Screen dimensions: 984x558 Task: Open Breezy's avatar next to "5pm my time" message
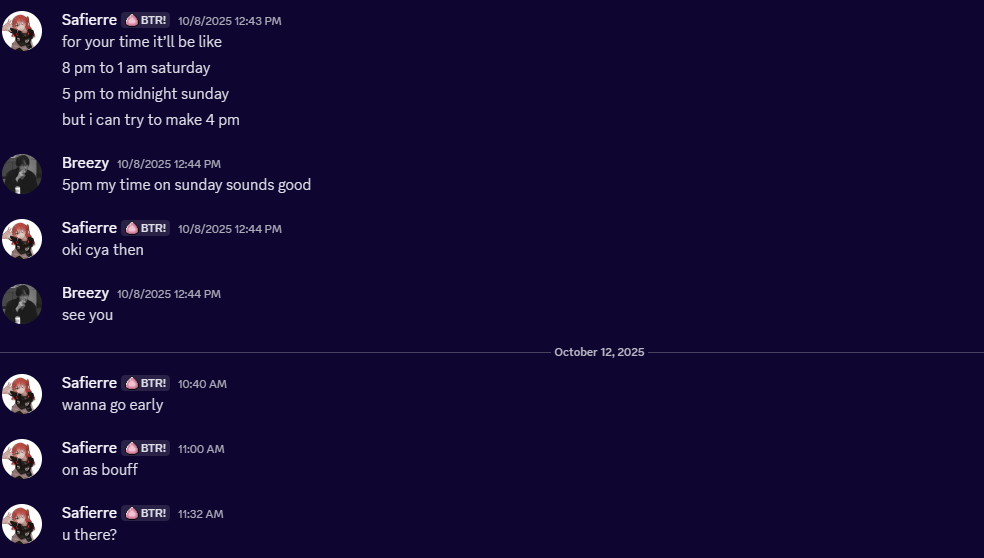(22, 174)
